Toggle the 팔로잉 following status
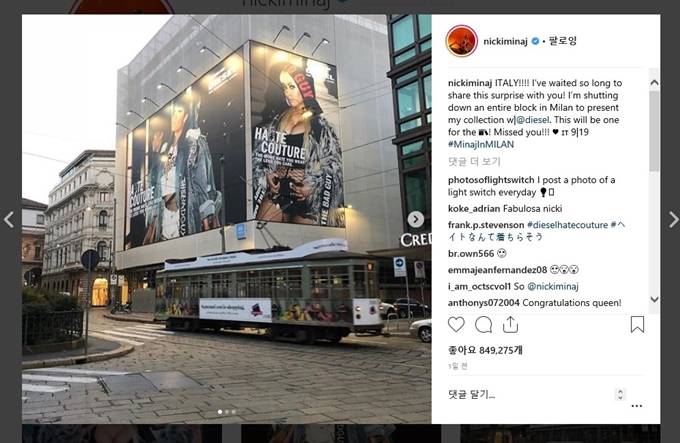This screenshot has height=443, width=680. [563, 41]
